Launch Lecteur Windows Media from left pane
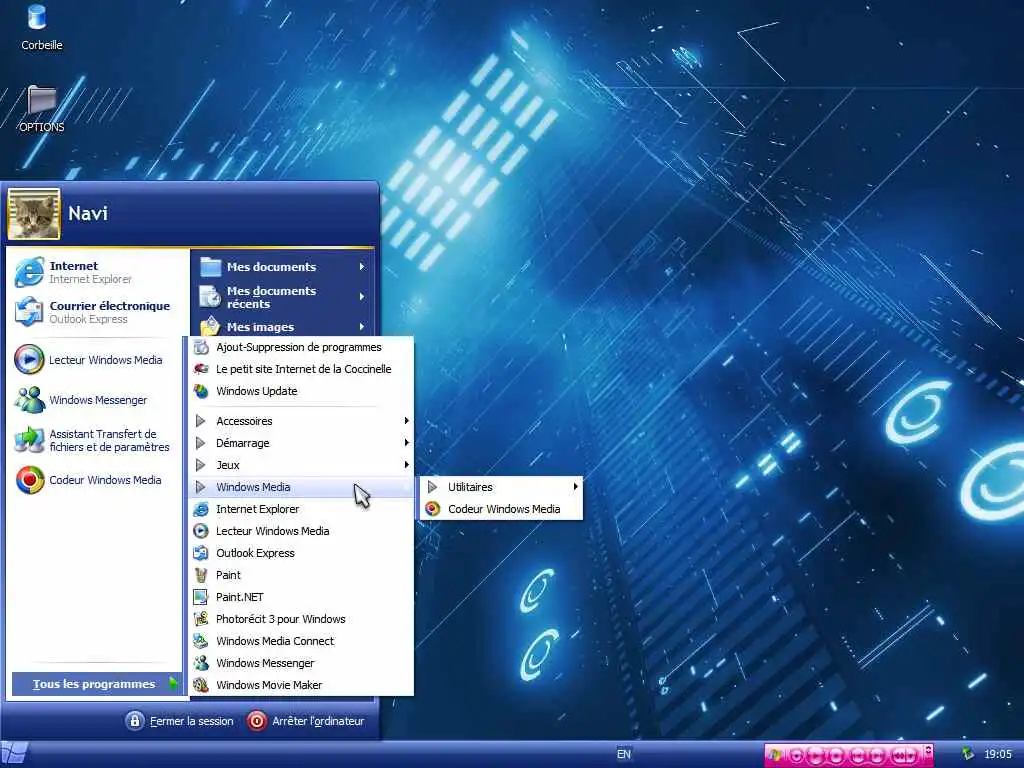 click(x=95, y=360)
